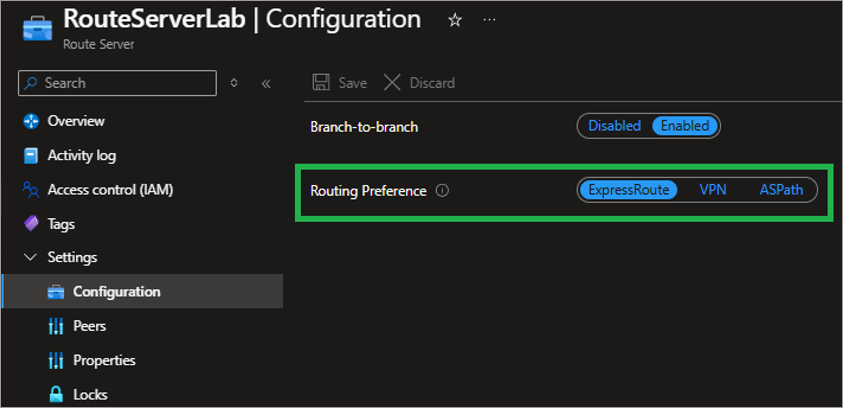Click the Locks padlock icon

click(x=55, y=394)
